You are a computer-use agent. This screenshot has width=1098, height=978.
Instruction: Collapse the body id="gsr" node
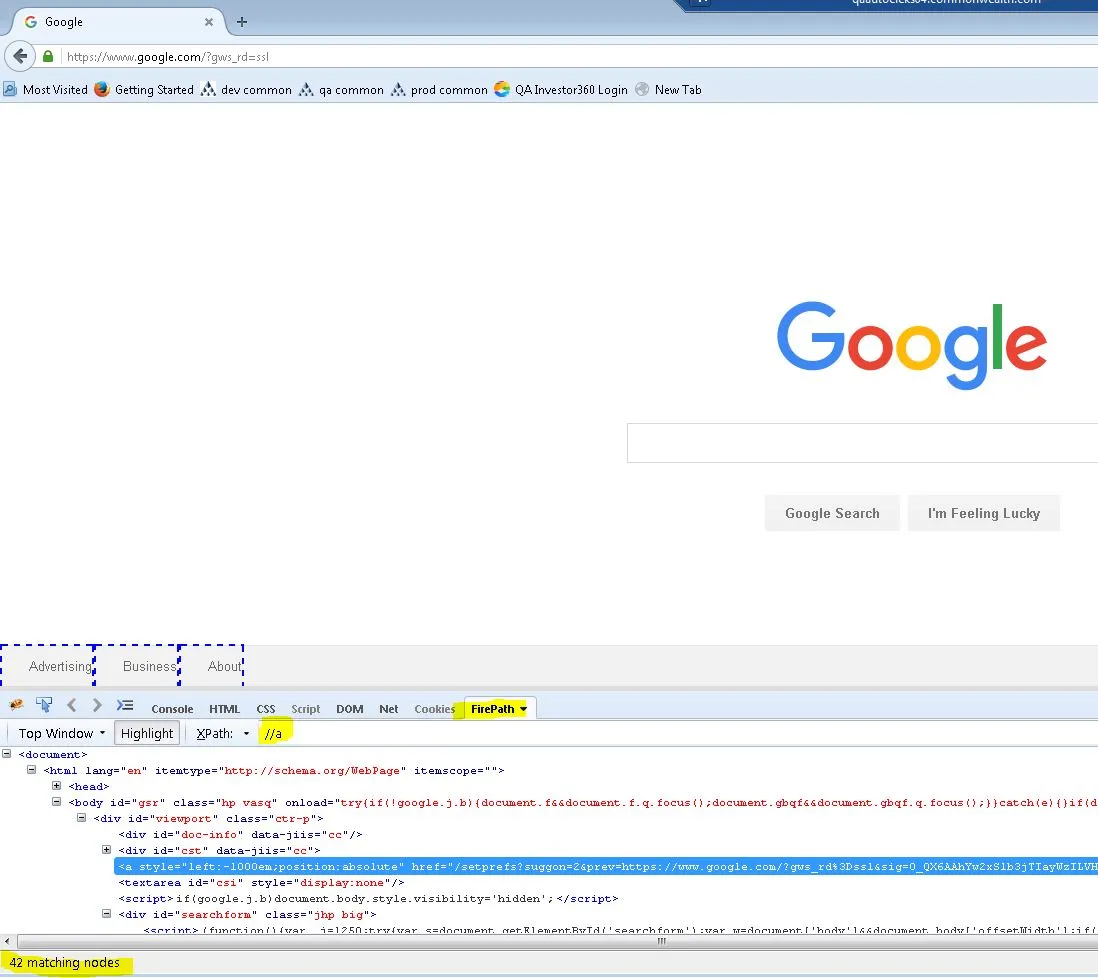(57, 802)
